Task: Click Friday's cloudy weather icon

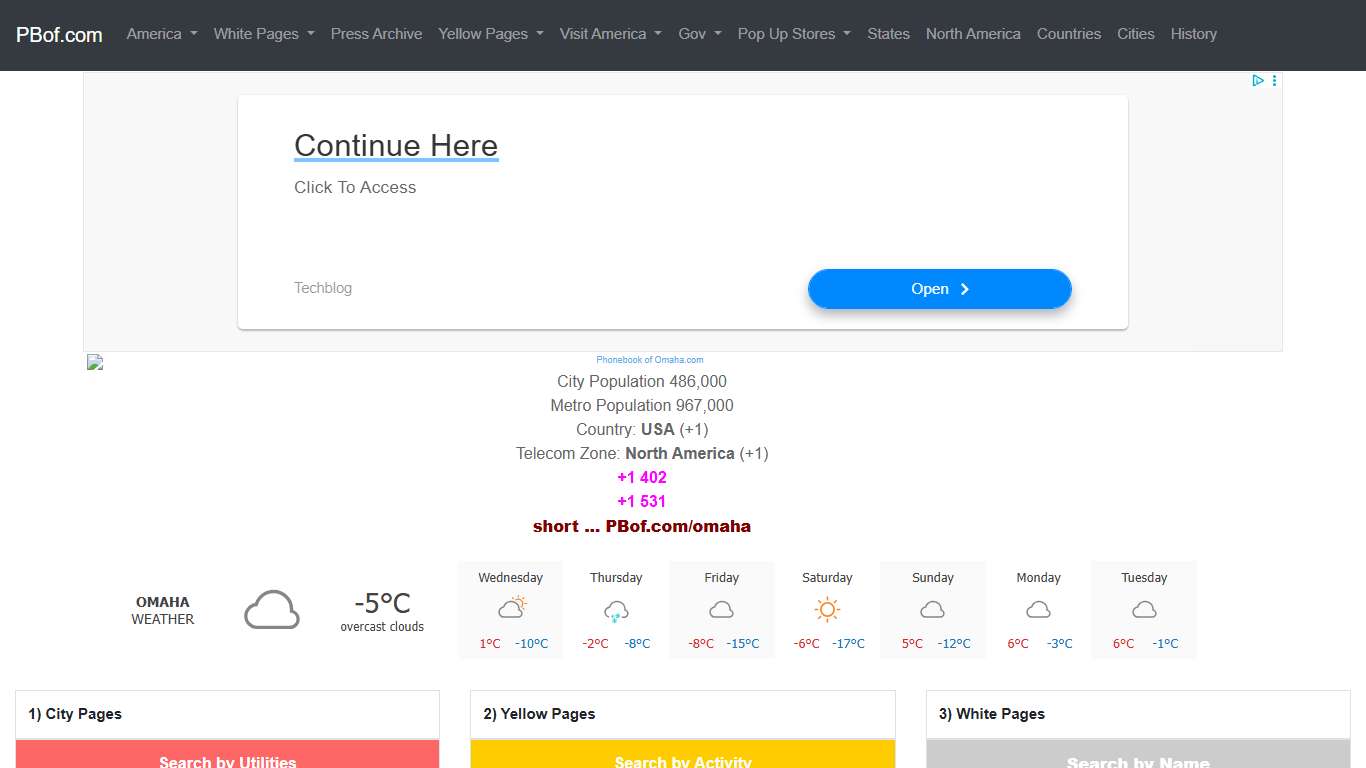Action: (x=722, y=609)
